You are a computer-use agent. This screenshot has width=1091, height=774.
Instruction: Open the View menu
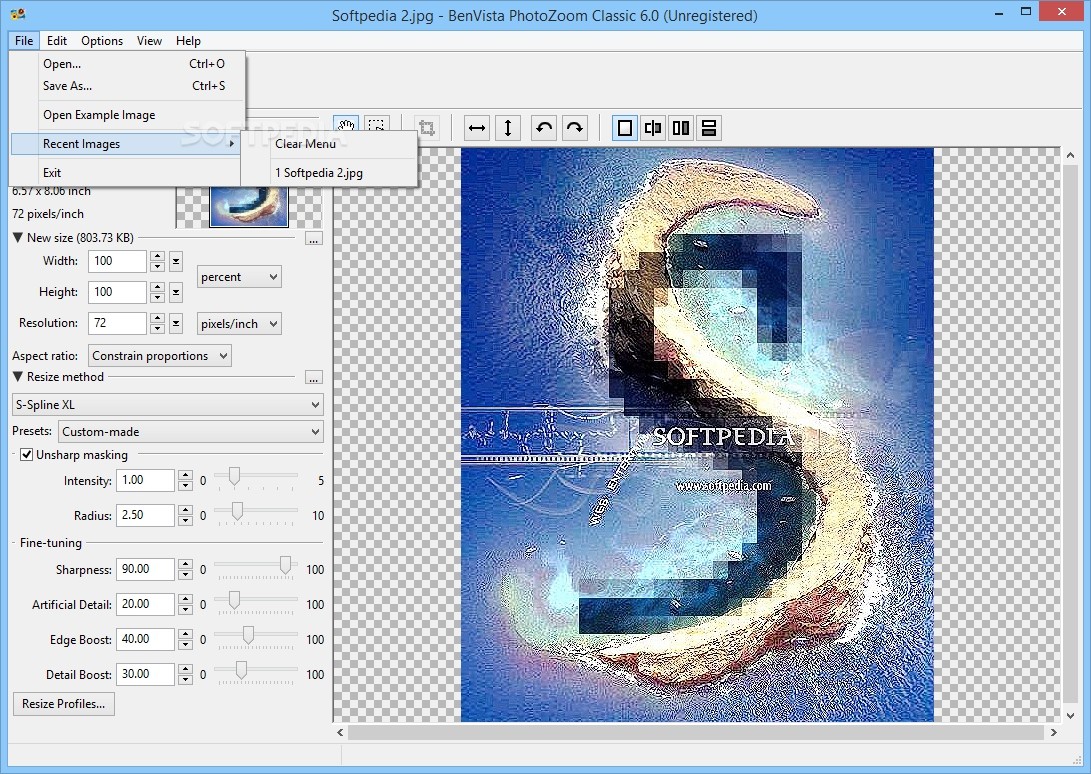149,40
